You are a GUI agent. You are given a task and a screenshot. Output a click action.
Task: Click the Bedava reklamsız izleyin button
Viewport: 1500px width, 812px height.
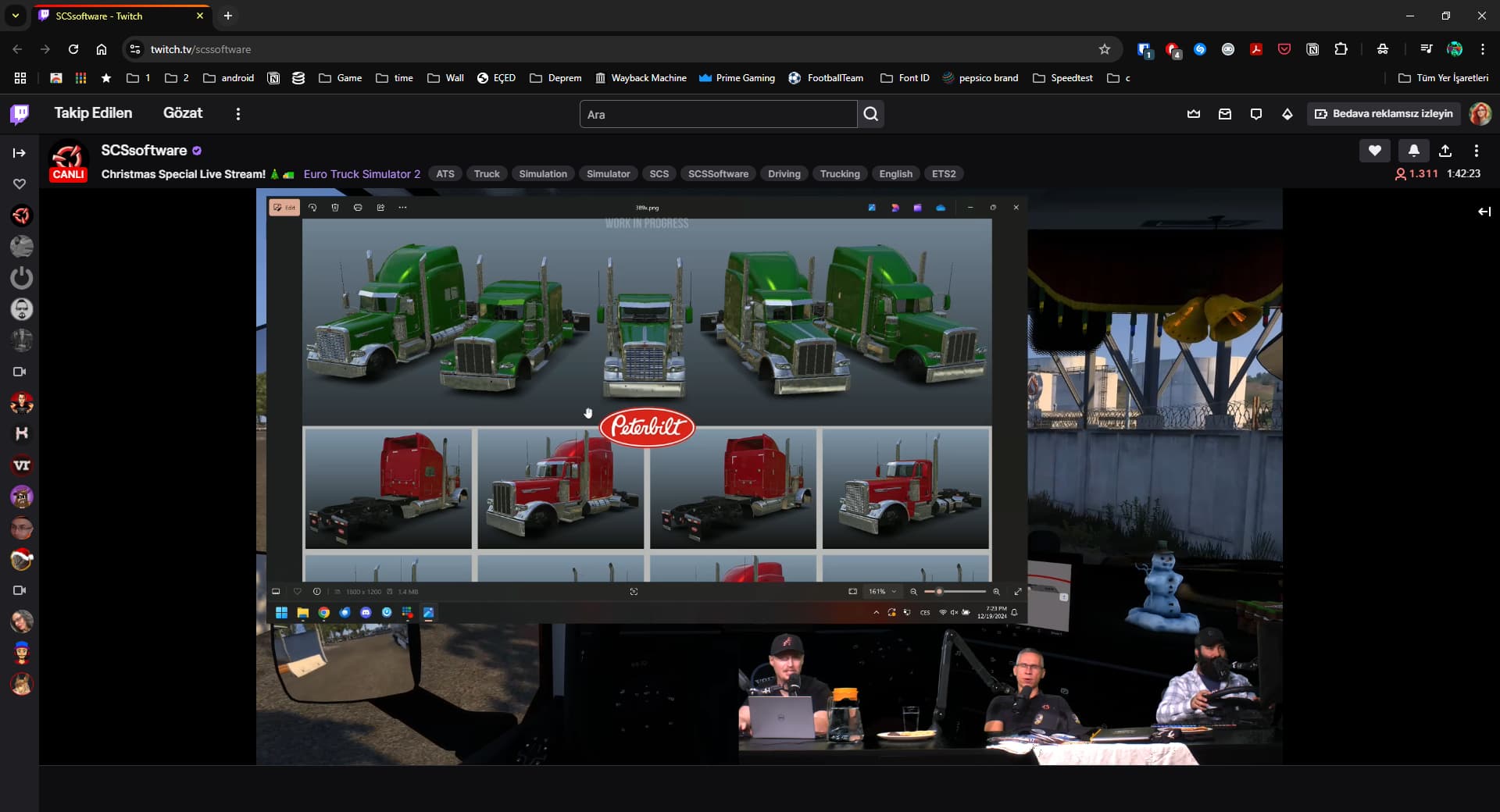(1384, 114)
